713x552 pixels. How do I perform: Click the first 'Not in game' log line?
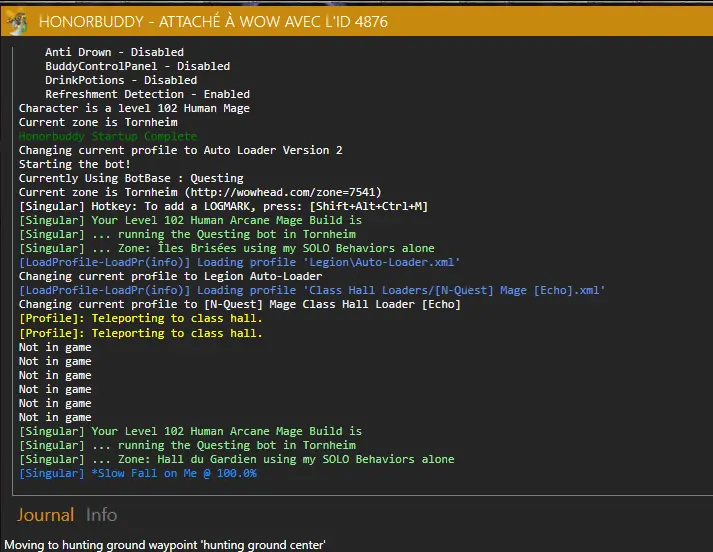(55, 347)
